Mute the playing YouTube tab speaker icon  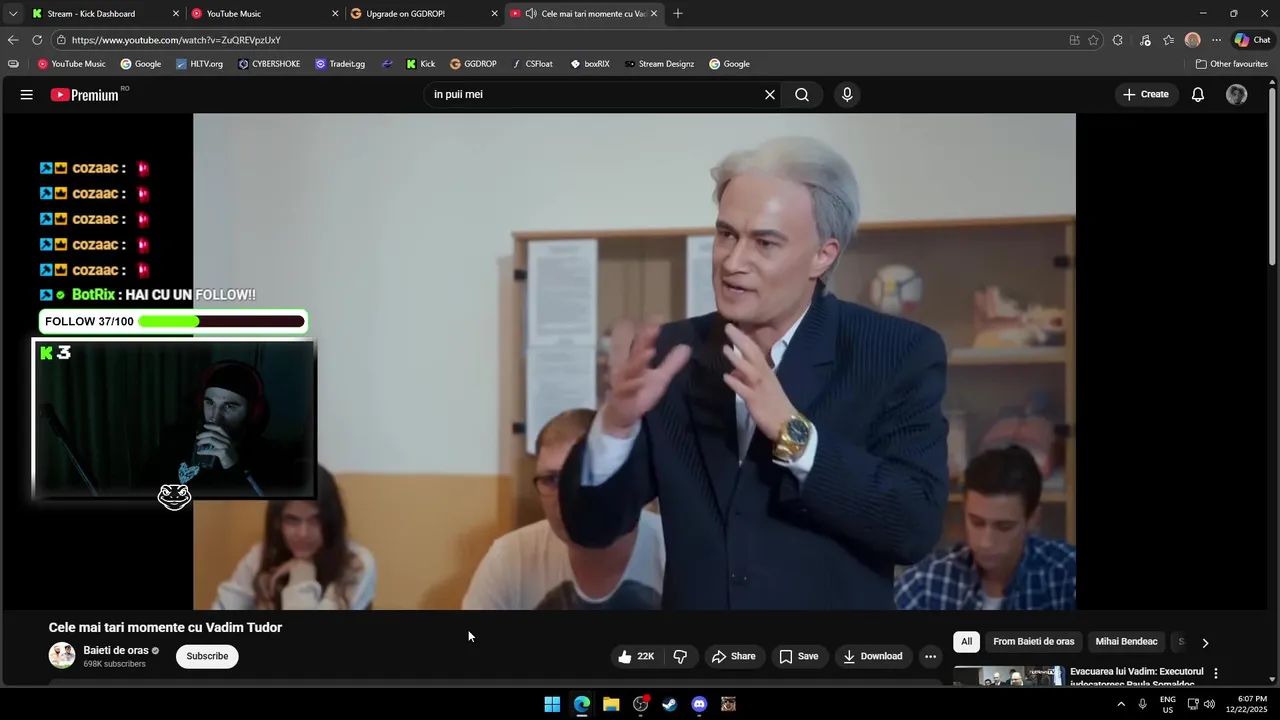pyautogui.click(x=531, y=14)
